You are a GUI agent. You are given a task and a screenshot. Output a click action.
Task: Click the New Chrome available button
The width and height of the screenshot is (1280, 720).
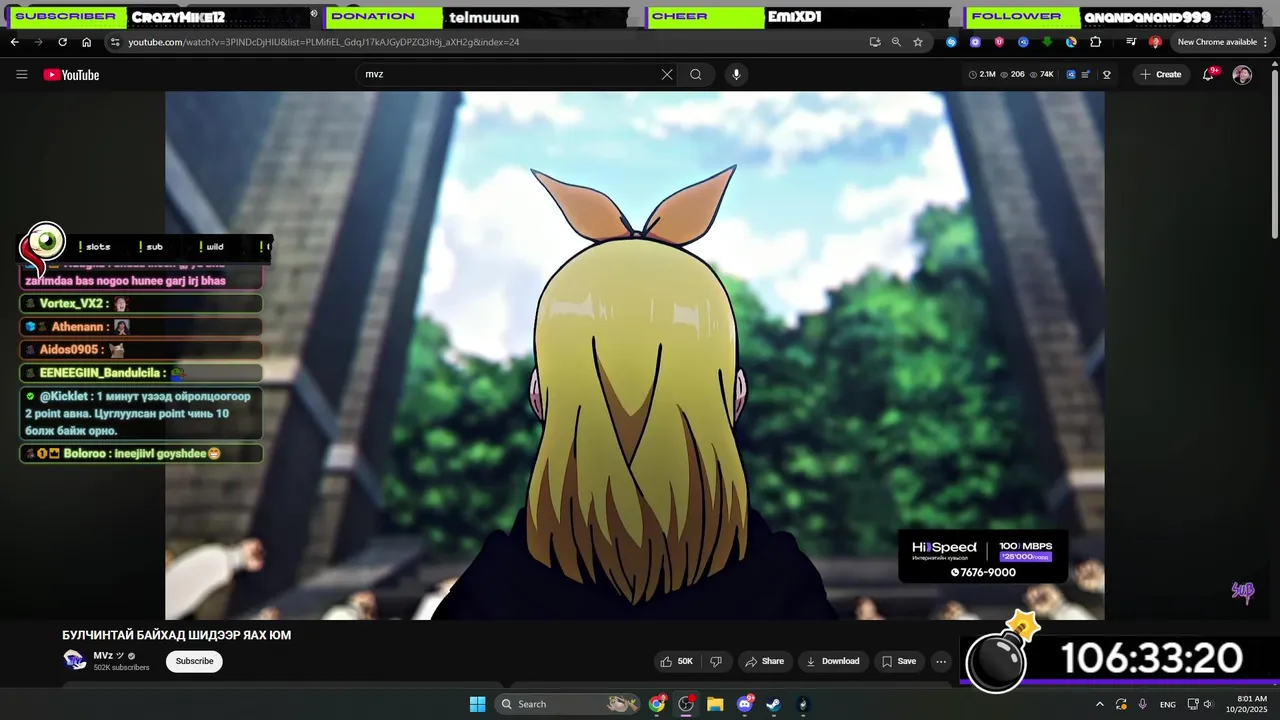tap(1217, 42)
